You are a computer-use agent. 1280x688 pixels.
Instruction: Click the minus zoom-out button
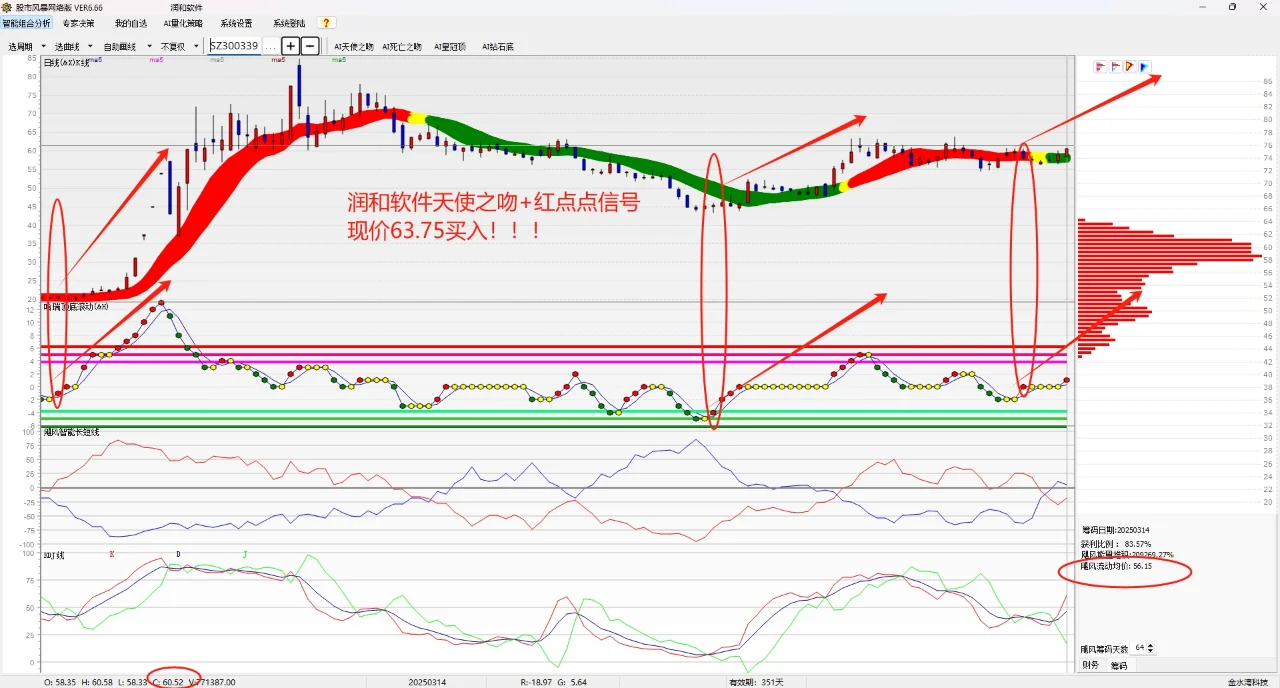[x=310, y=46]
